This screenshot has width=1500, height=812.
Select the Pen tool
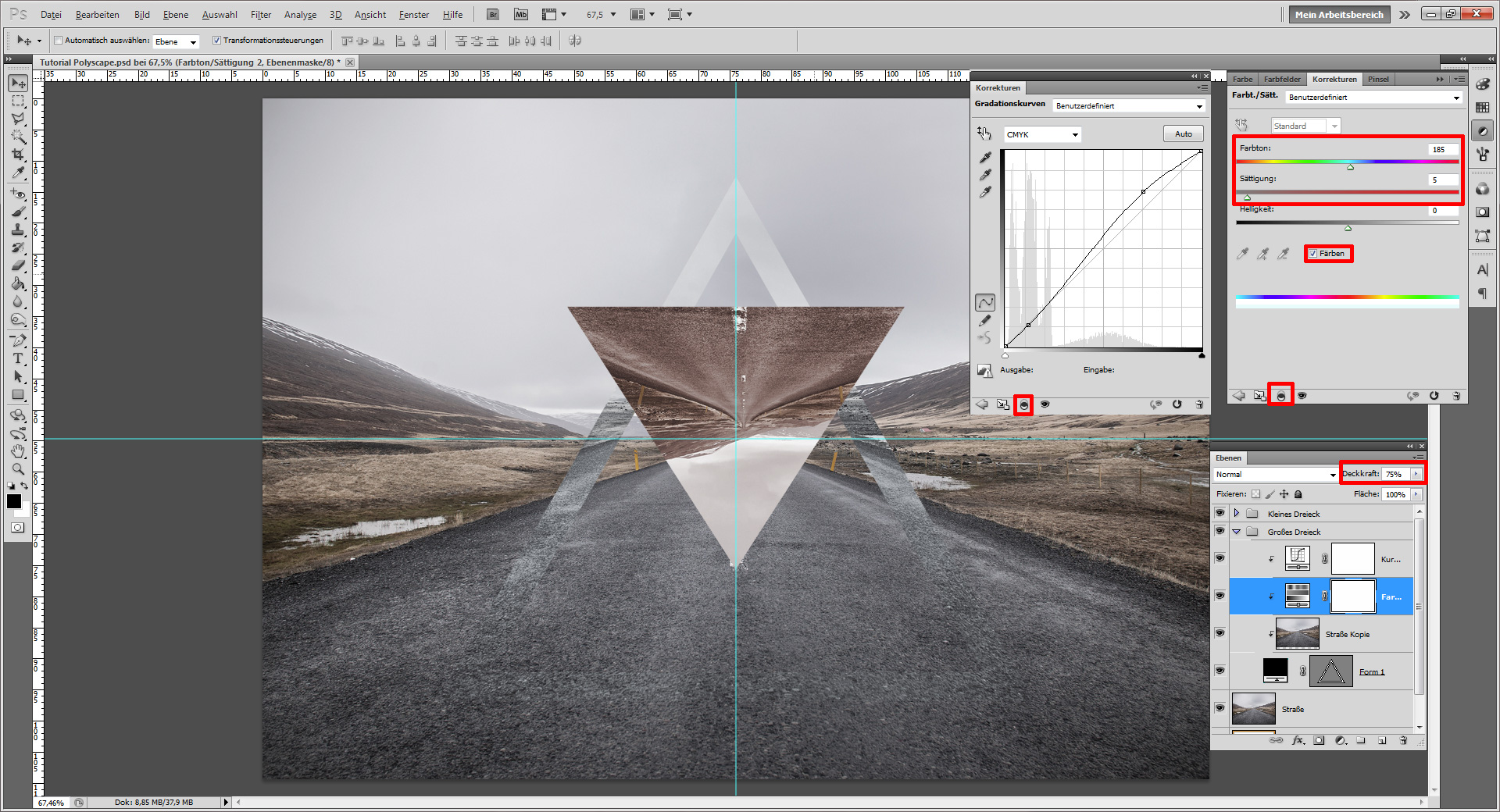[x=18, y=340]
